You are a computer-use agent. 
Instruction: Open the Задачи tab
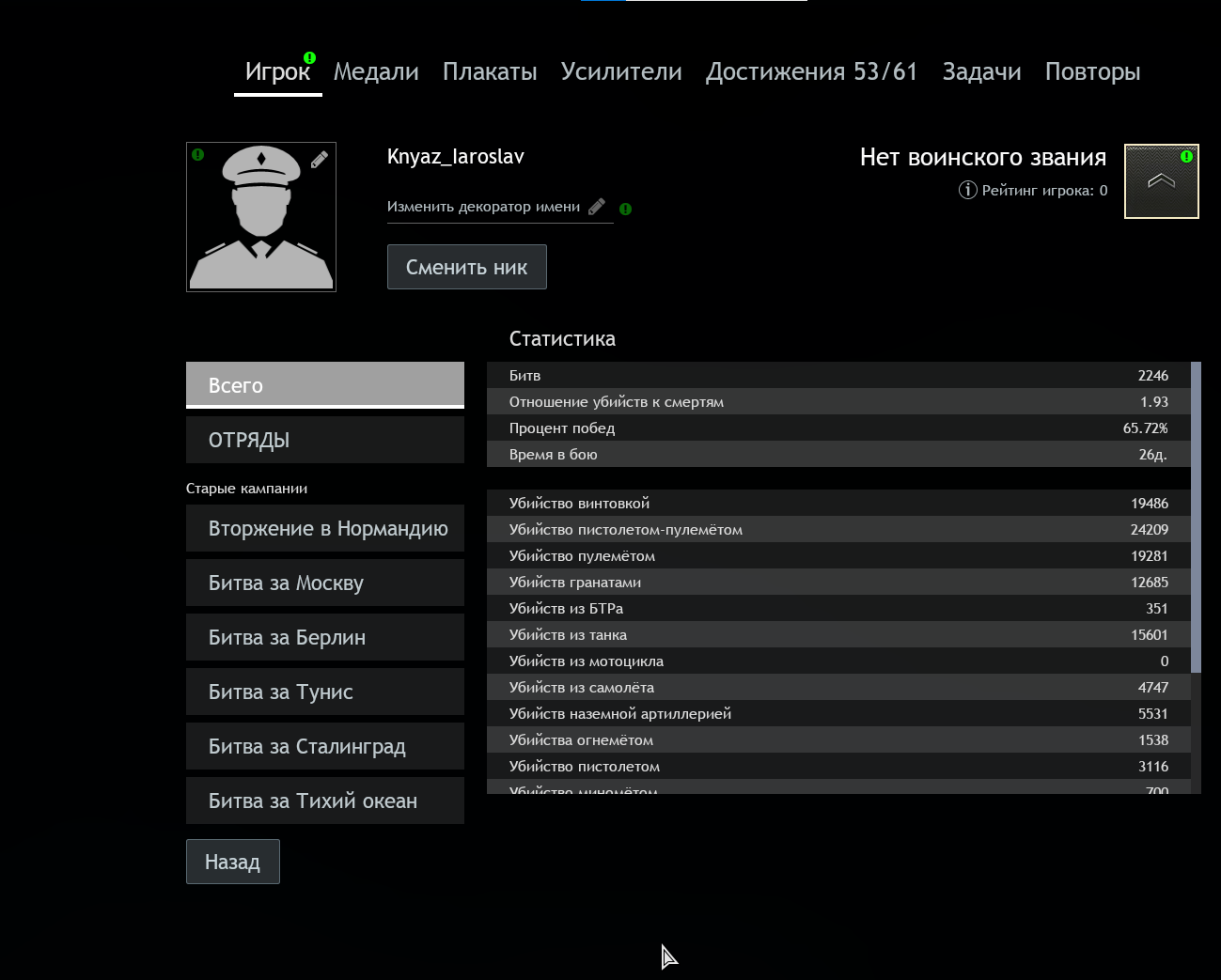(981, 71)
